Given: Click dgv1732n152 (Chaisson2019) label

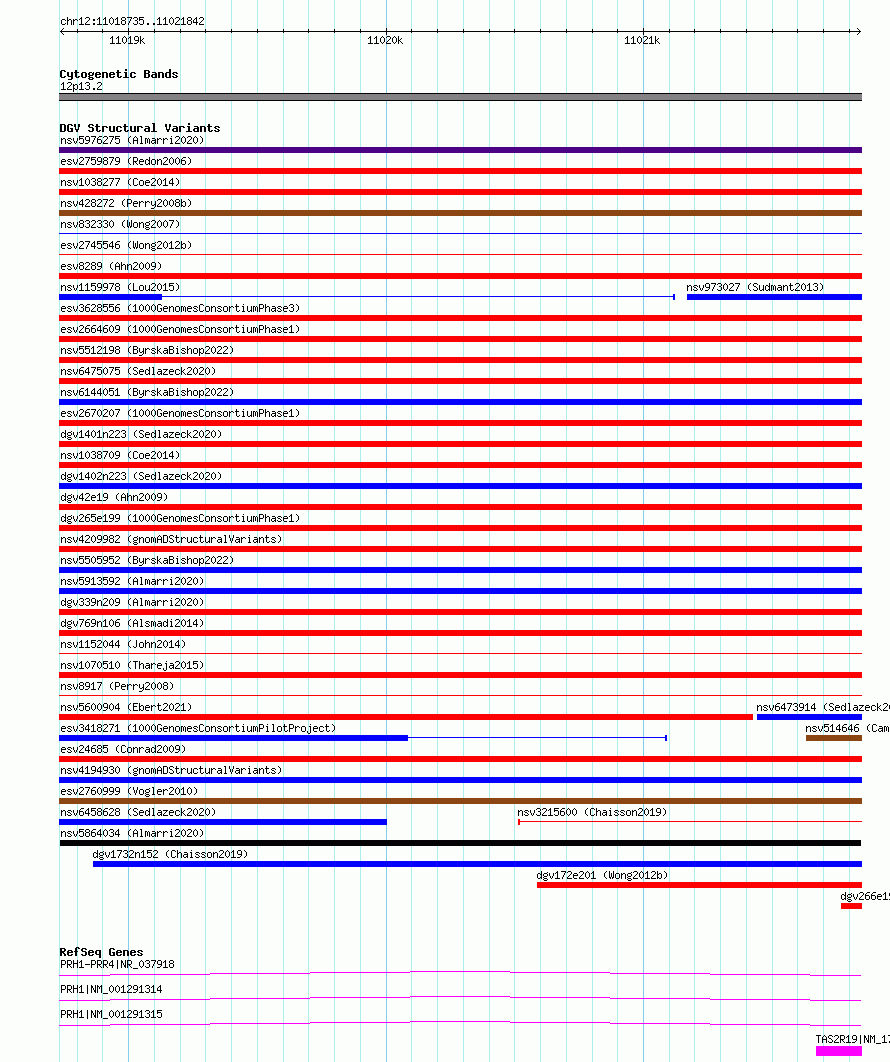Looking at the screenshot, I should (170, 854).
